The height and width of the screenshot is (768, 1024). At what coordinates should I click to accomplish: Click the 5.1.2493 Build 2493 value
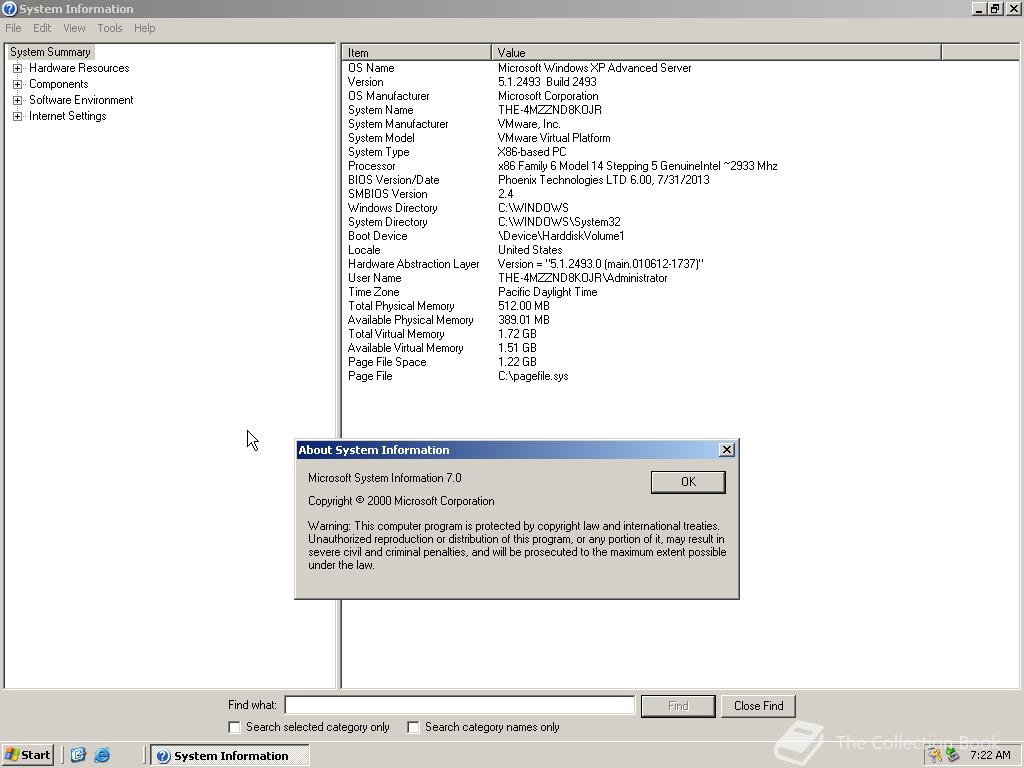547,82
